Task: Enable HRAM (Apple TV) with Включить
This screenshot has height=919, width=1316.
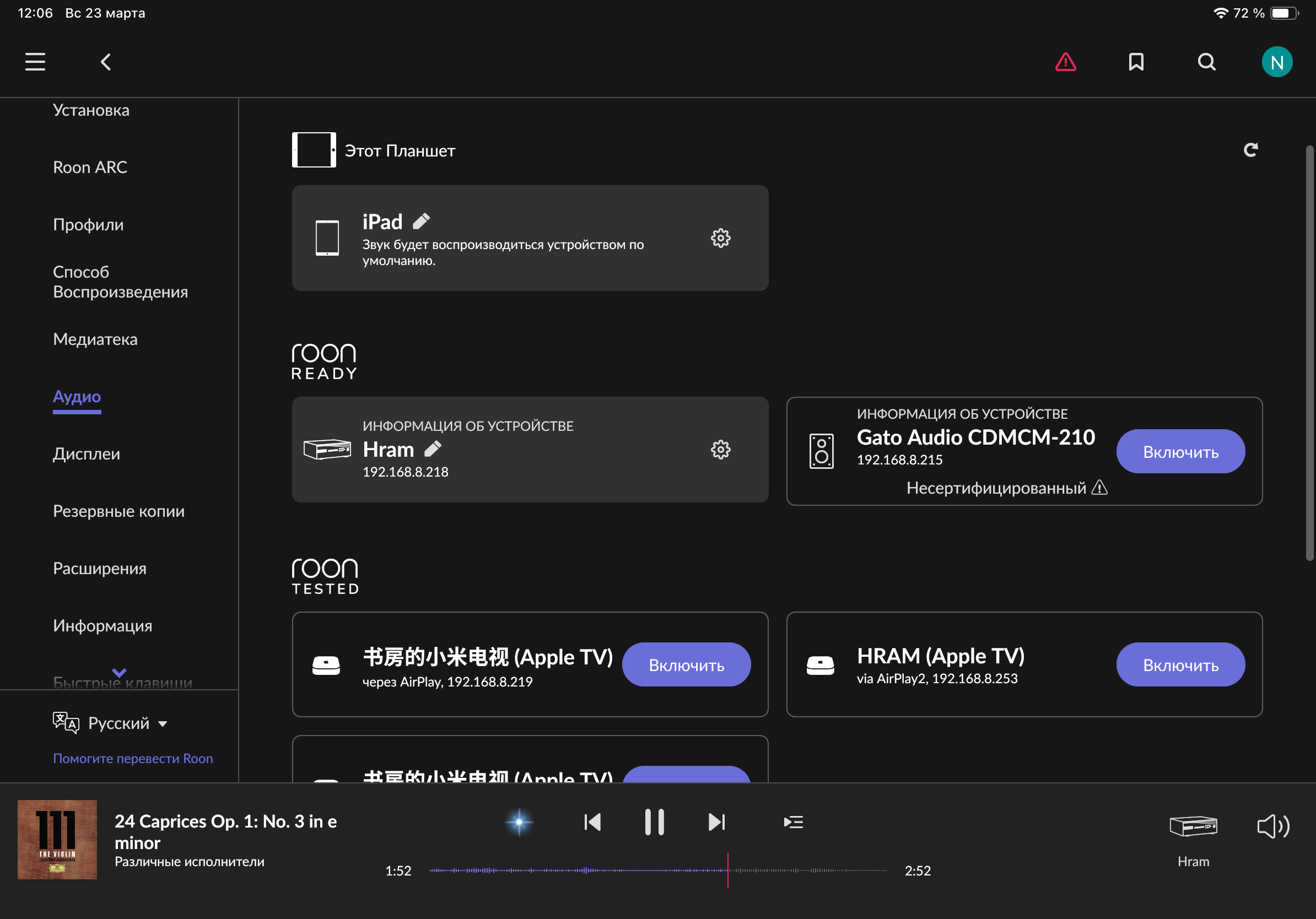Action: tap(1181, 664)
